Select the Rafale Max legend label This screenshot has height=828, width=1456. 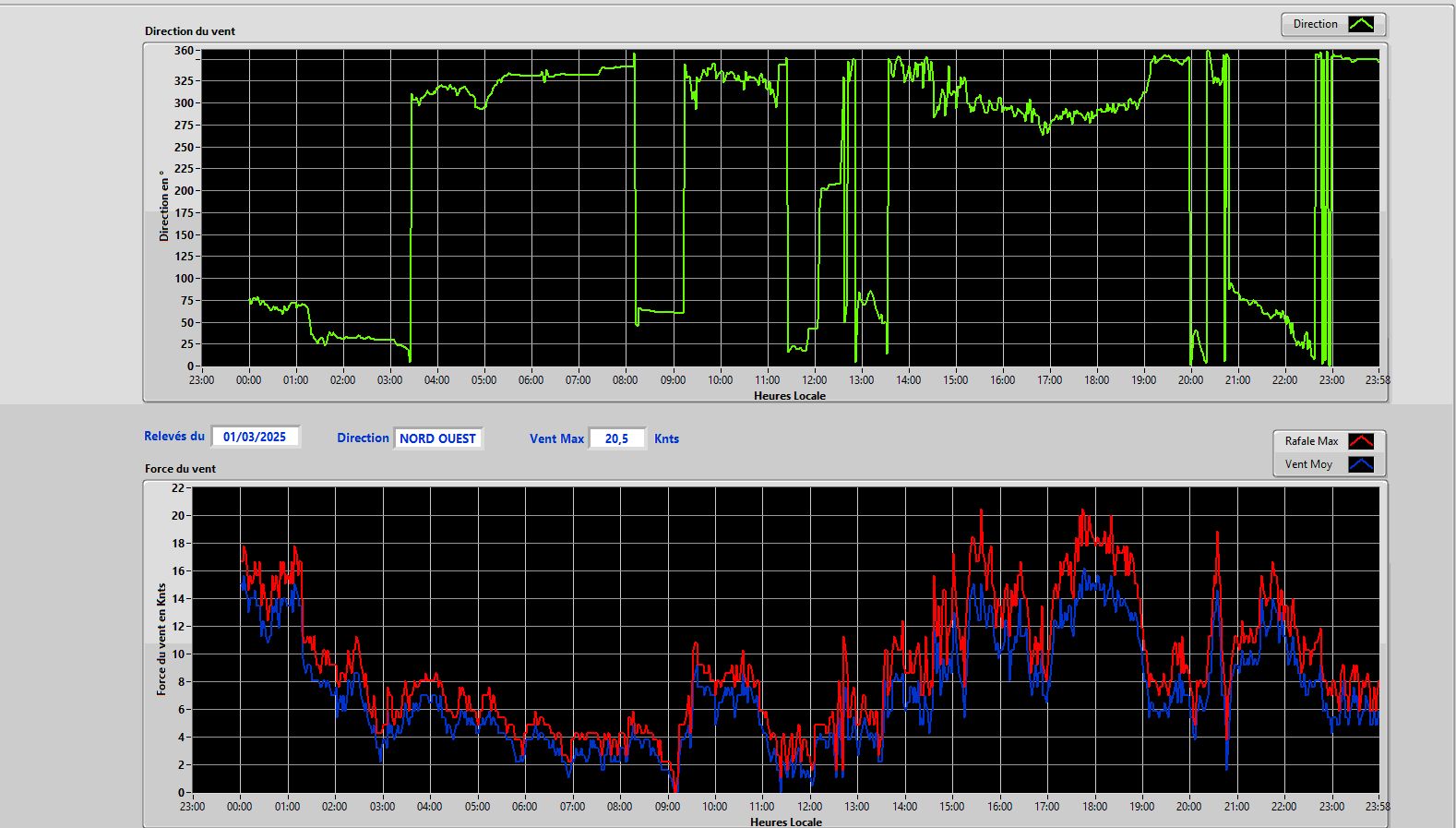click(1311, 441)
